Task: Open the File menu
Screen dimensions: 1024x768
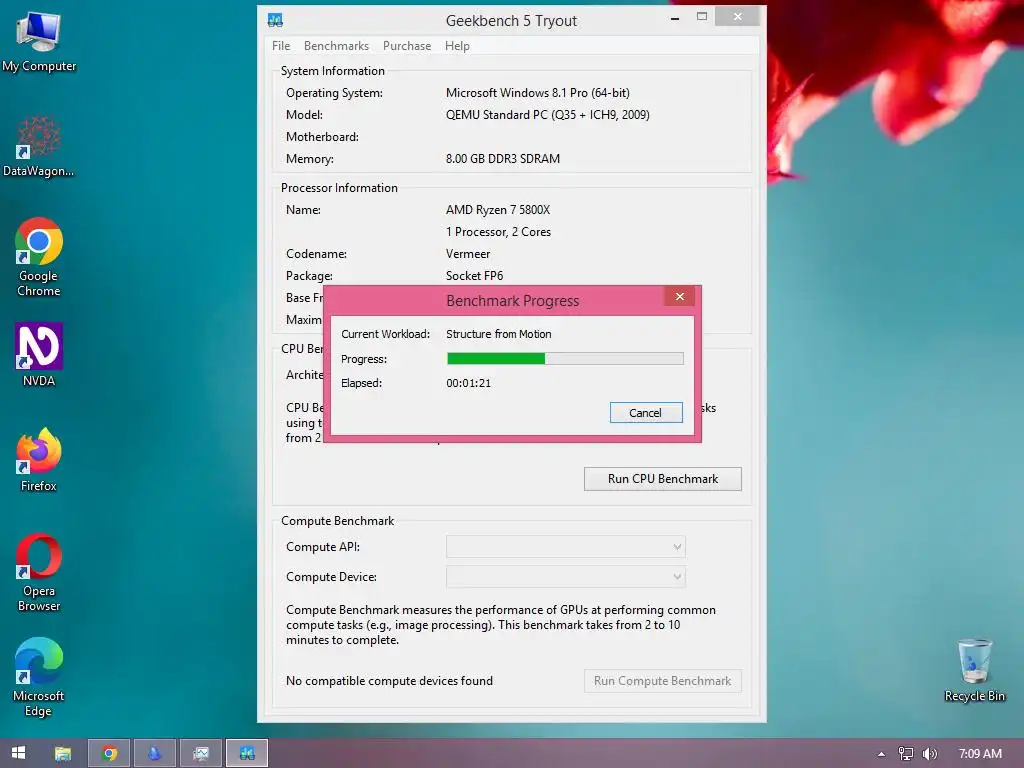Action: coord(281,46)
